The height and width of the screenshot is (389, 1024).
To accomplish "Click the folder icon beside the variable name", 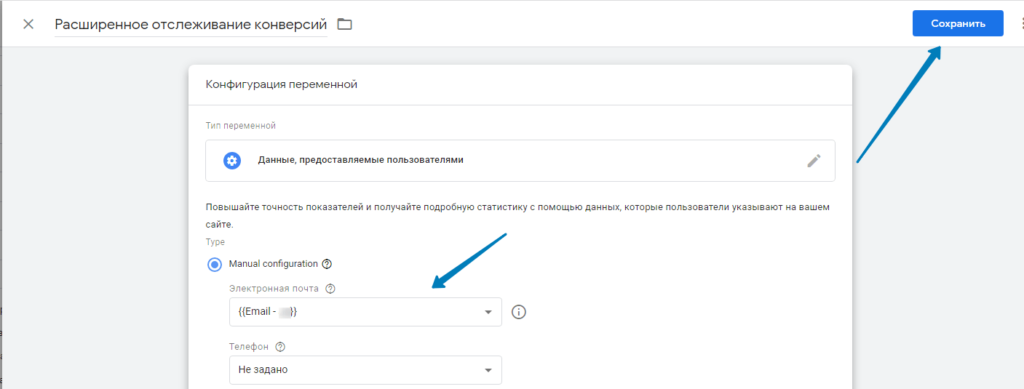I will point(344,25).
